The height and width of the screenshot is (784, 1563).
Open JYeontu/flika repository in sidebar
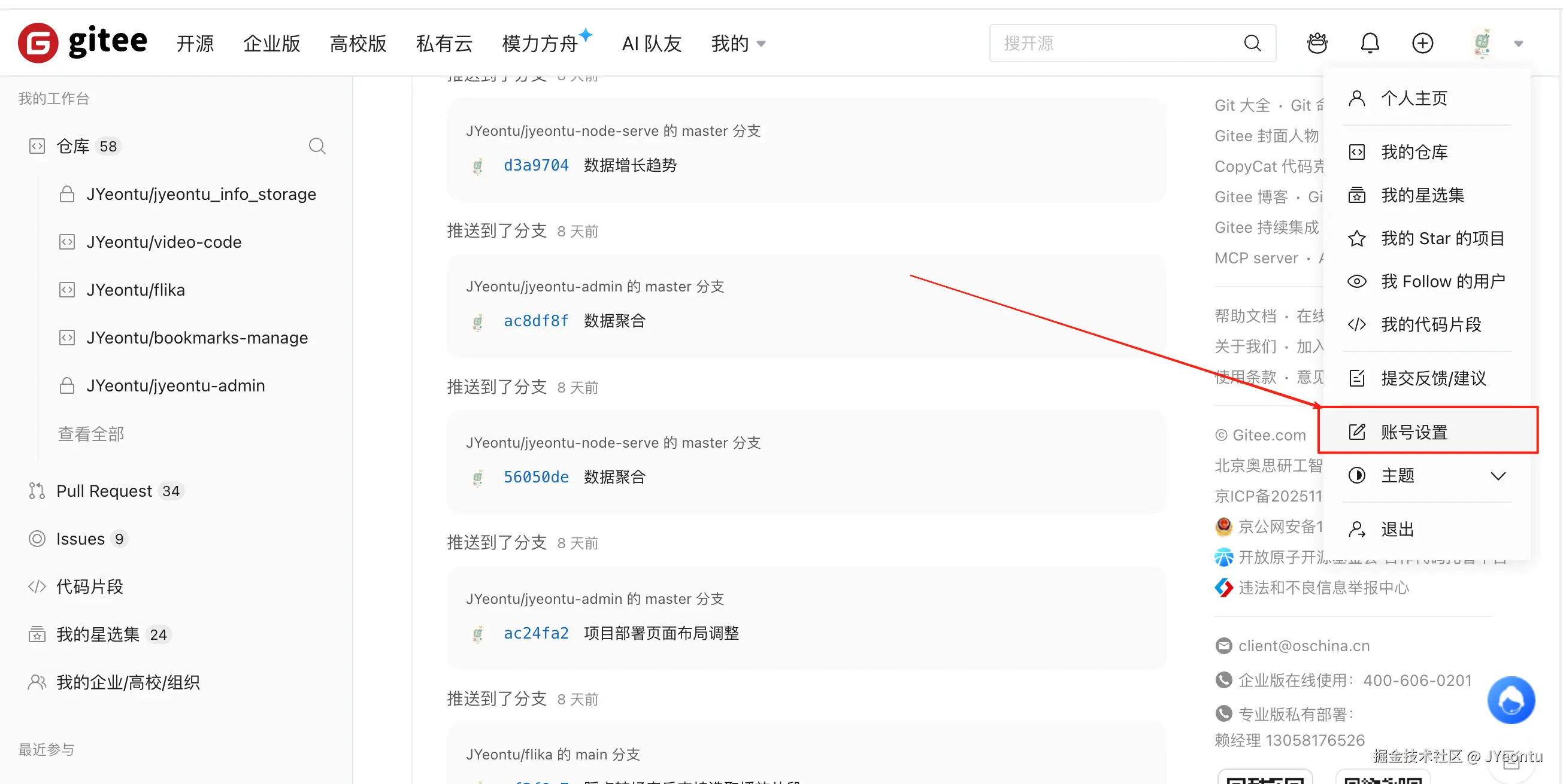click(x=135, y=290)
